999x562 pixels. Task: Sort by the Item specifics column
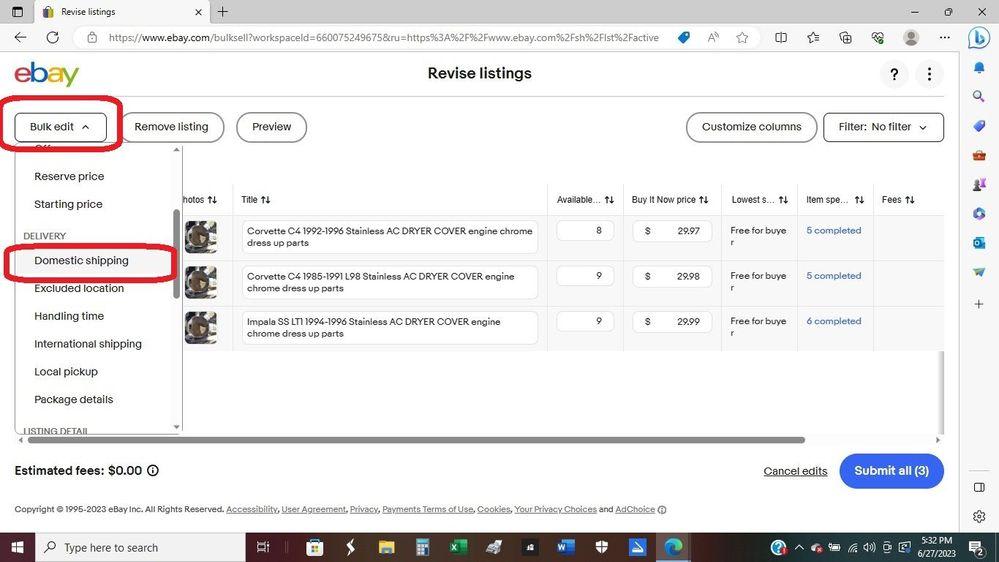(x=859, y=200)
